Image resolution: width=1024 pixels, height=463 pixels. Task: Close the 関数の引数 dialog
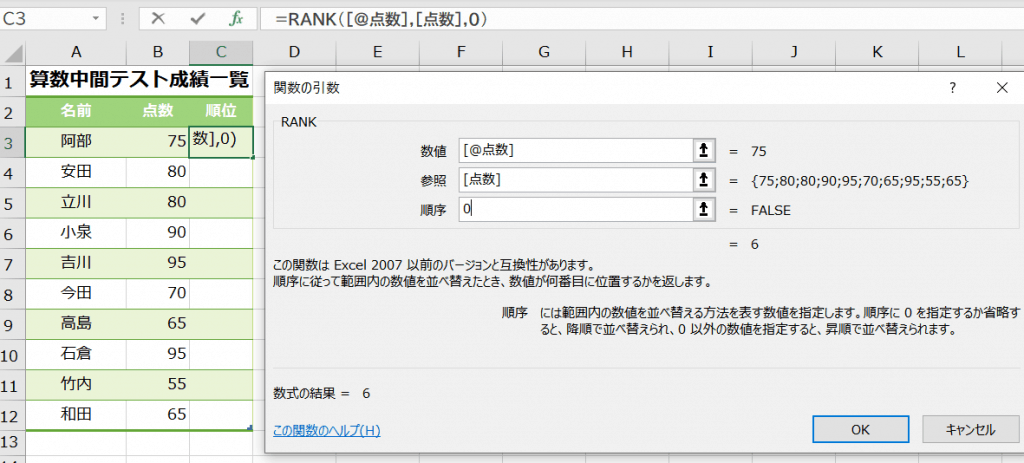[x=1002, y=88]
